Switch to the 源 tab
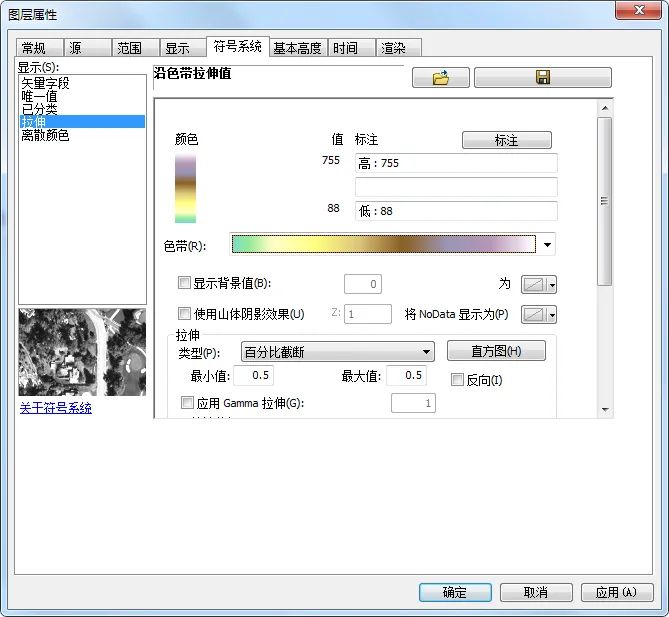 point(87,48)
